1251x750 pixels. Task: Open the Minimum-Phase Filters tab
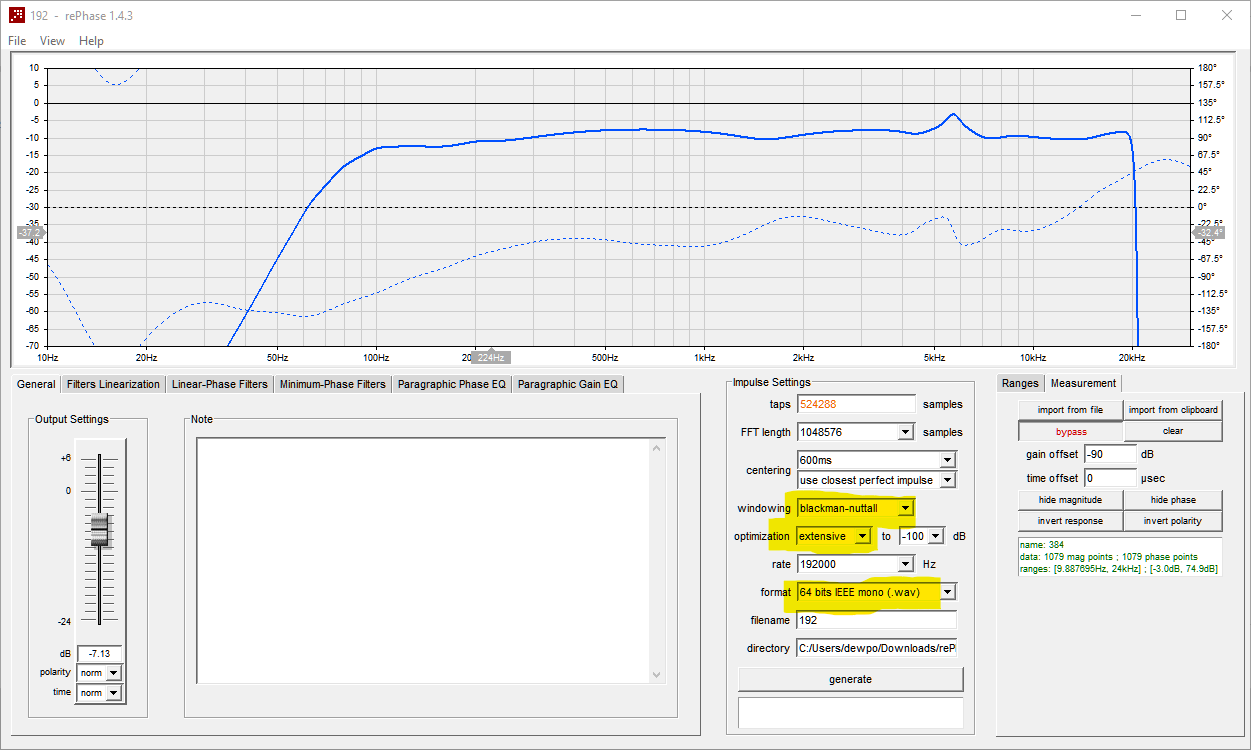(332, 384)
